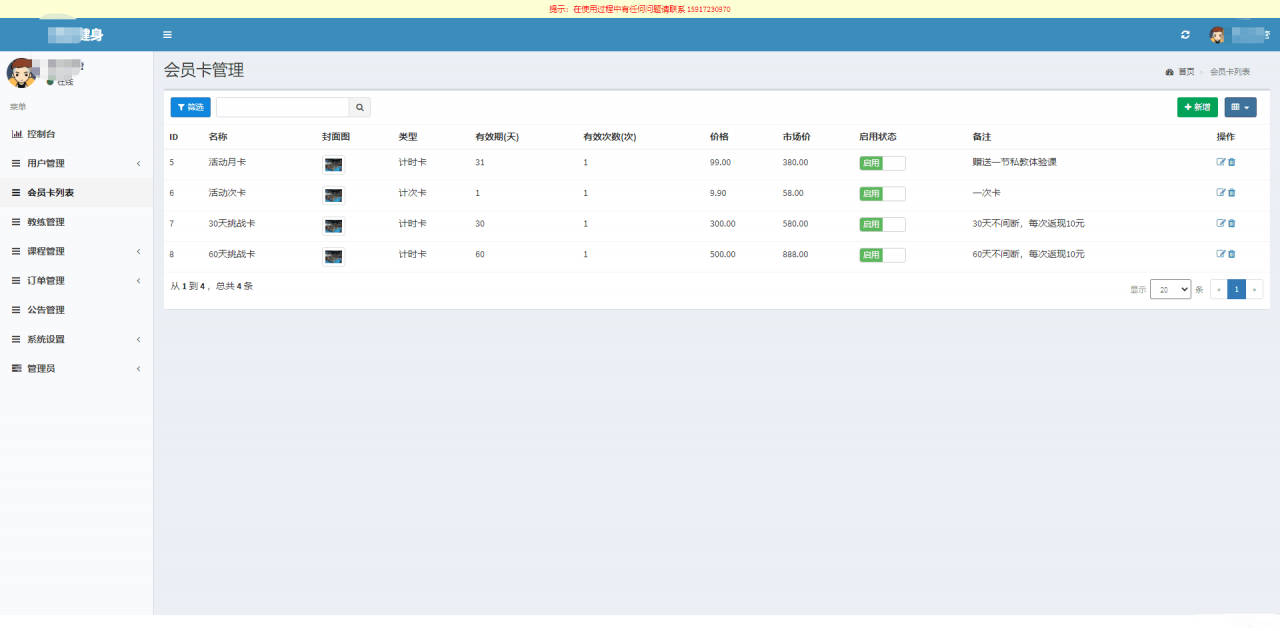
Task: Open cover thumbnail of 活动次卡
Action: tap(334, 195)
